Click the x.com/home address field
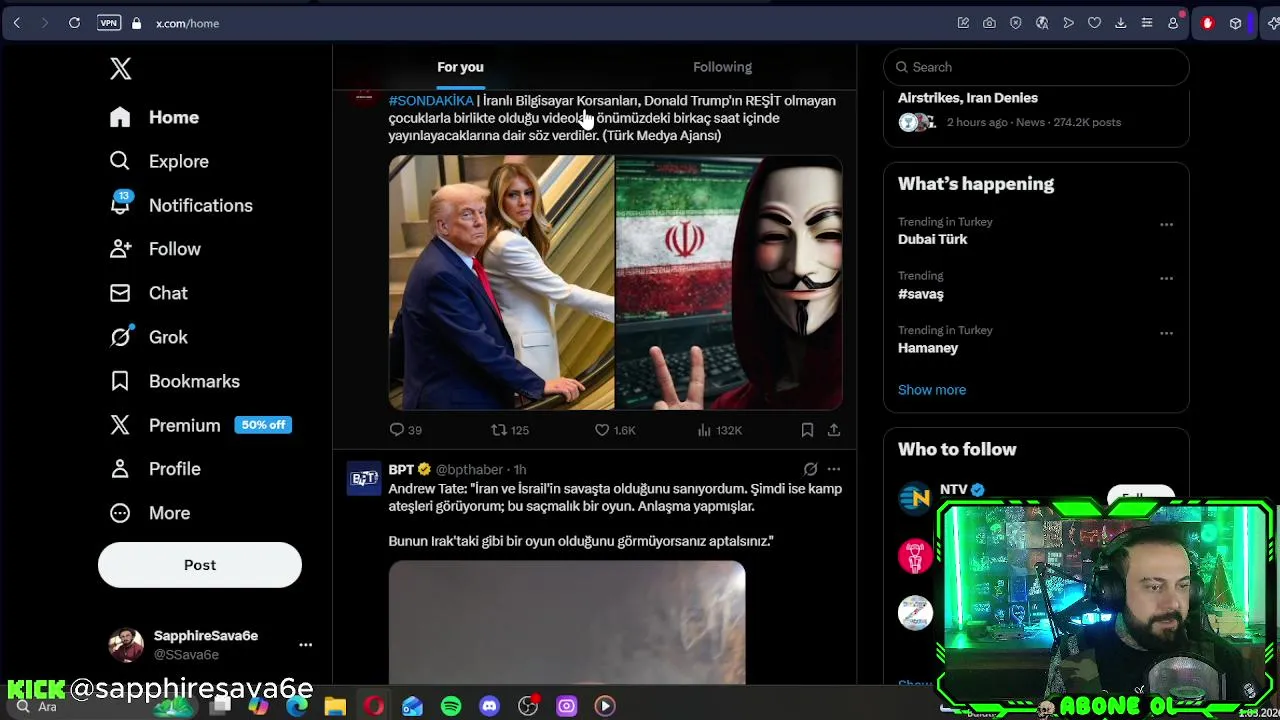 coord(187,23)
